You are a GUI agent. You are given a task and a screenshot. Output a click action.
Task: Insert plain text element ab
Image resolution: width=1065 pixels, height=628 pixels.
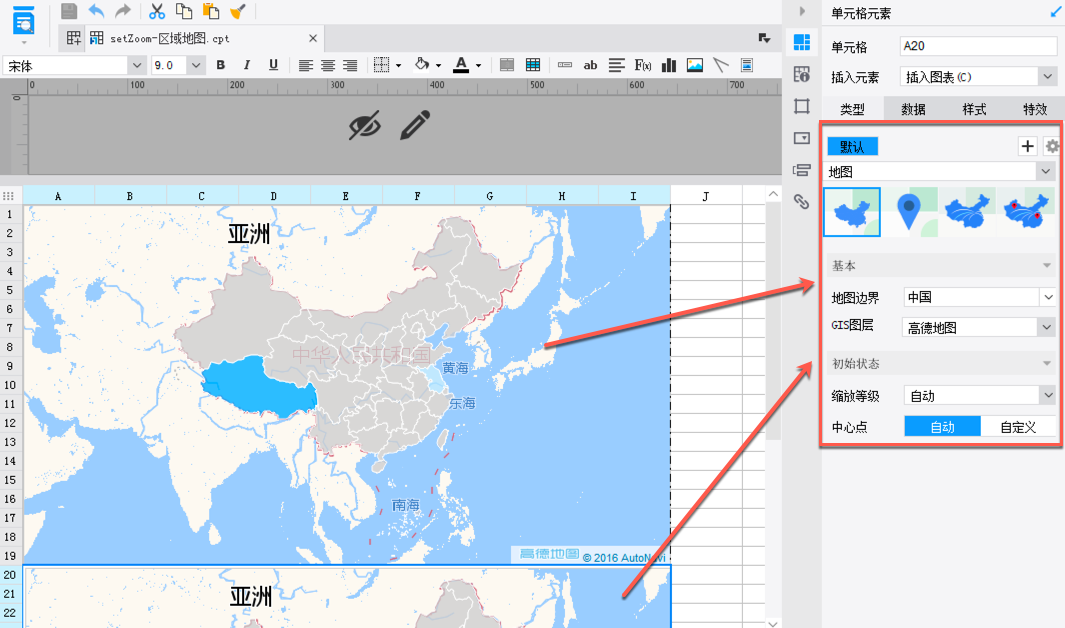(590, 65)
